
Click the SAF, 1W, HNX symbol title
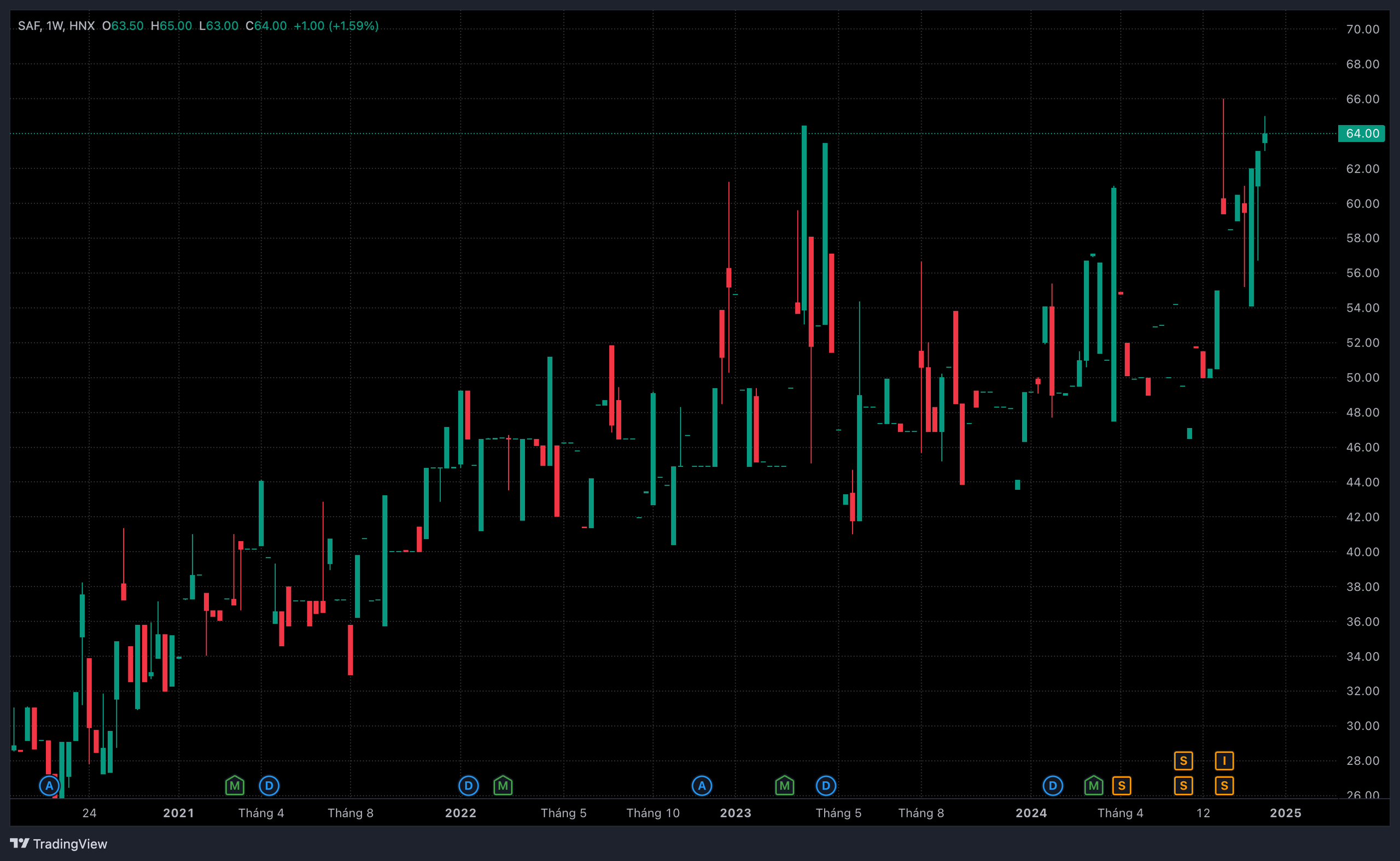pos(56,26)
